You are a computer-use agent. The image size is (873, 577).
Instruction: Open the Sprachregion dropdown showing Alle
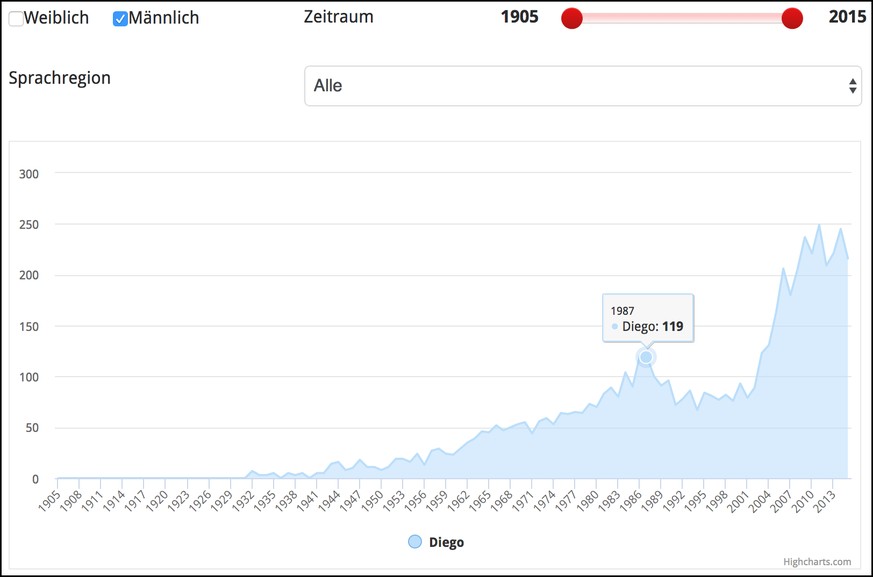click(x=582, y=86)
